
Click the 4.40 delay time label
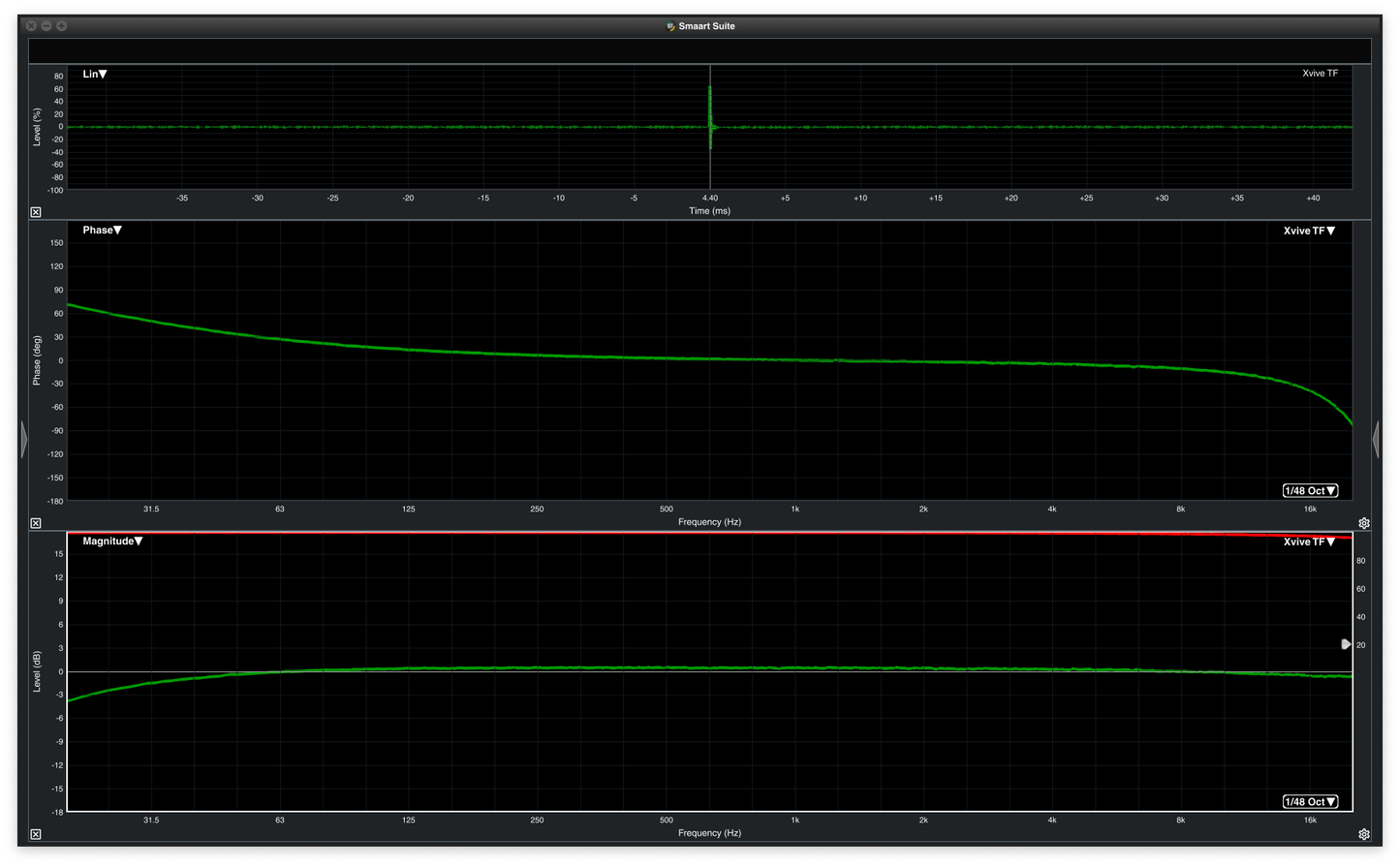(x=710, y=198)
